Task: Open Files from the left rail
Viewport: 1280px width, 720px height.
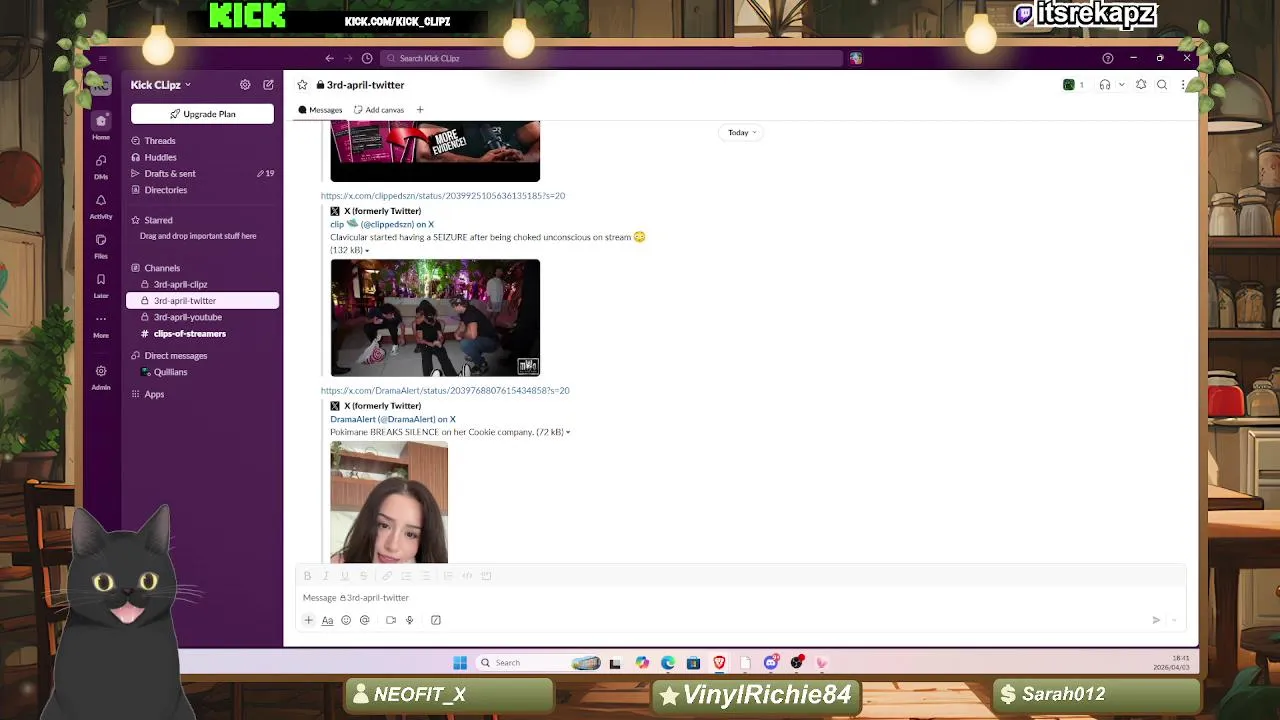Action: (x=101, y=245)
